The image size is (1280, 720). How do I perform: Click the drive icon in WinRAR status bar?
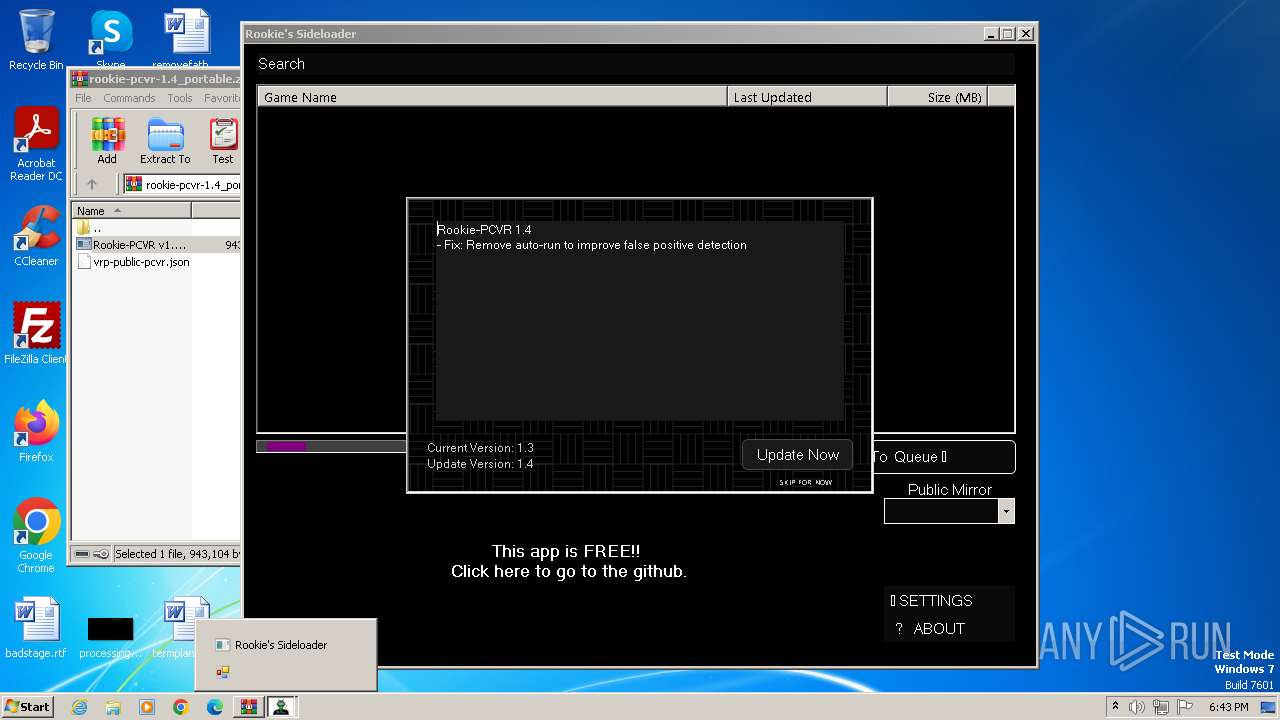coord(84,554)
